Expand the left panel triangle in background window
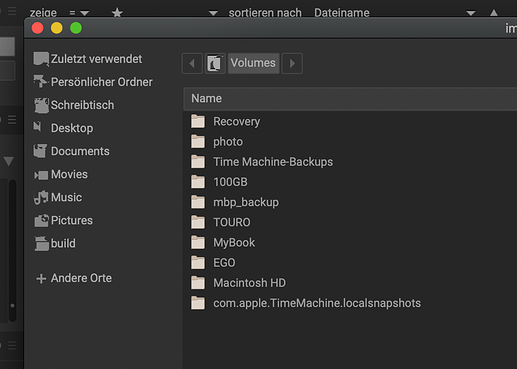517x369 pixels. click(x=9, y=161)
